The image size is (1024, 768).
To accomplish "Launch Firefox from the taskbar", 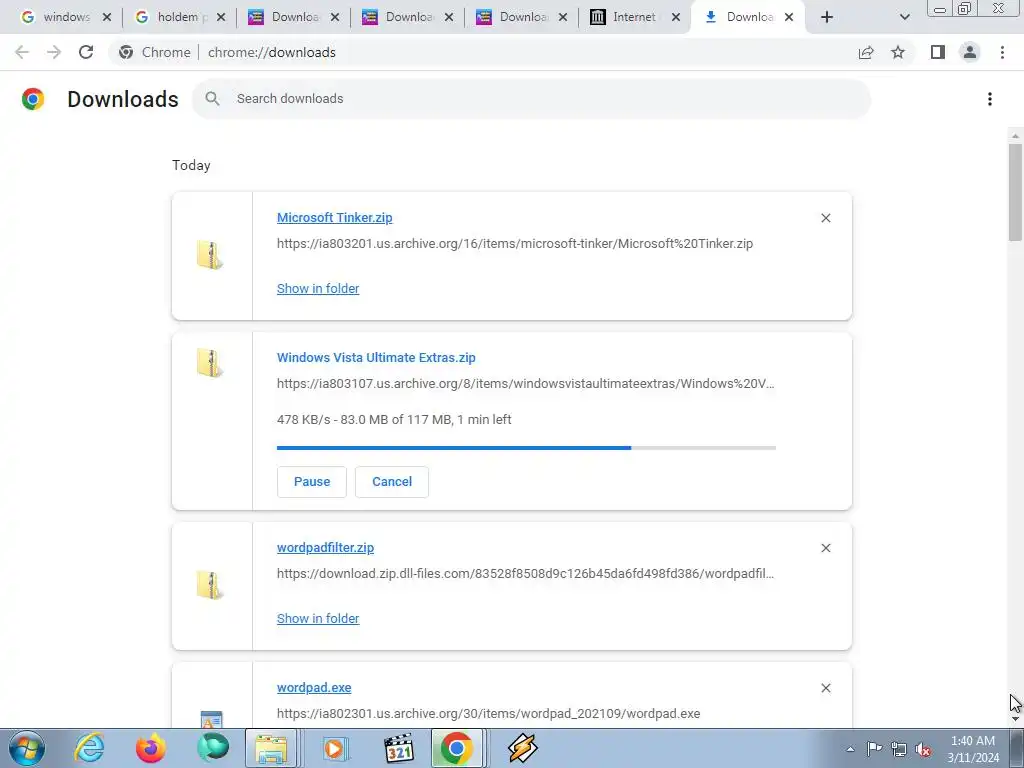I will [150, 748].
